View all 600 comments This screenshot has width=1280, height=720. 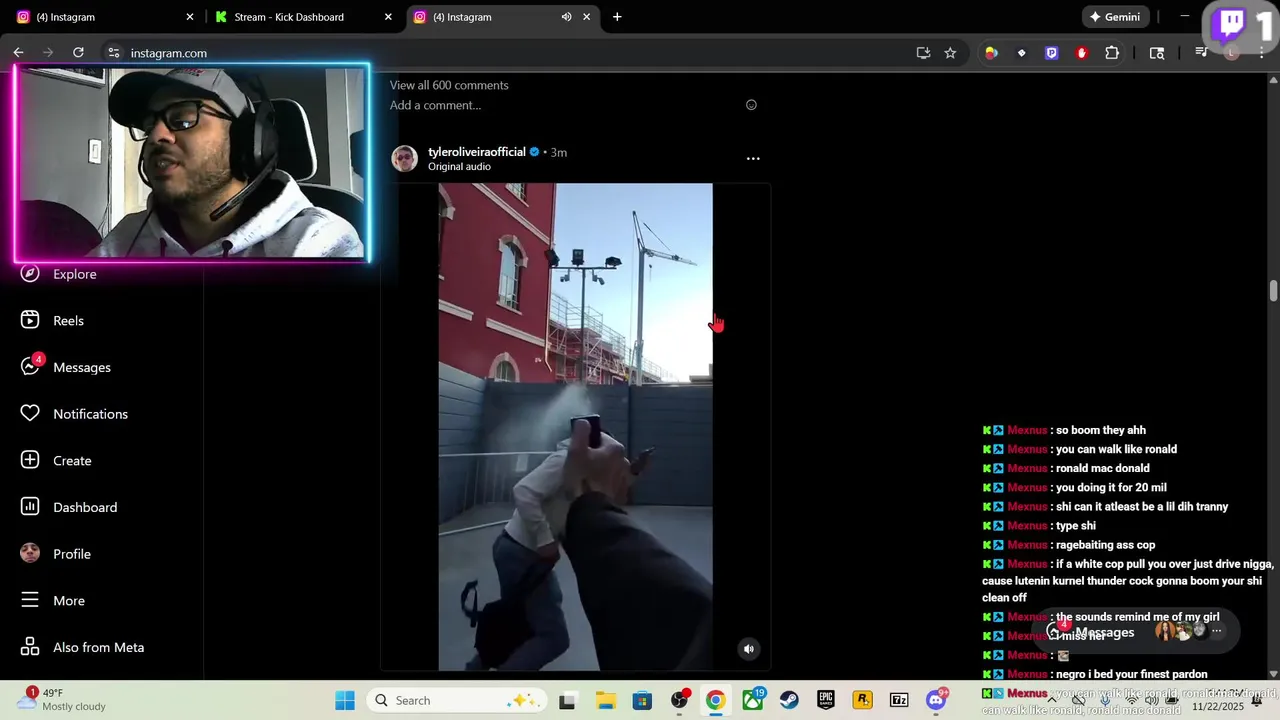point(449,85)
